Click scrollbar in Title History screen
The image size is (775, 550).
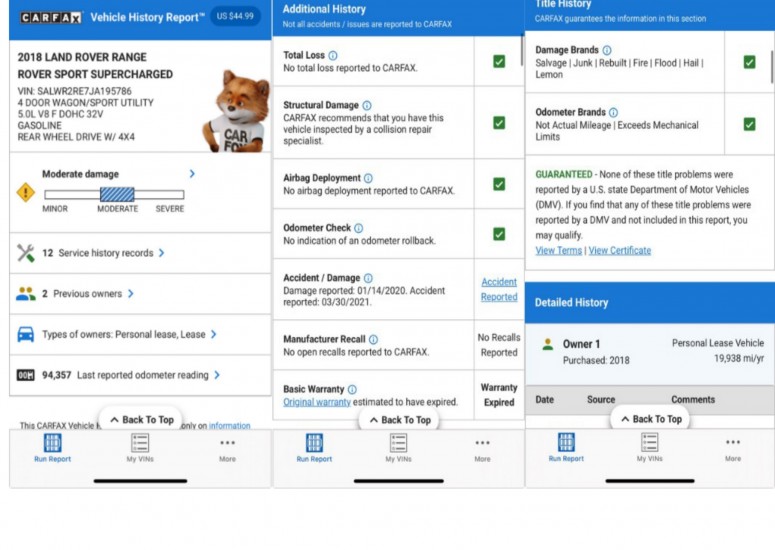click(x=772, y=67)
